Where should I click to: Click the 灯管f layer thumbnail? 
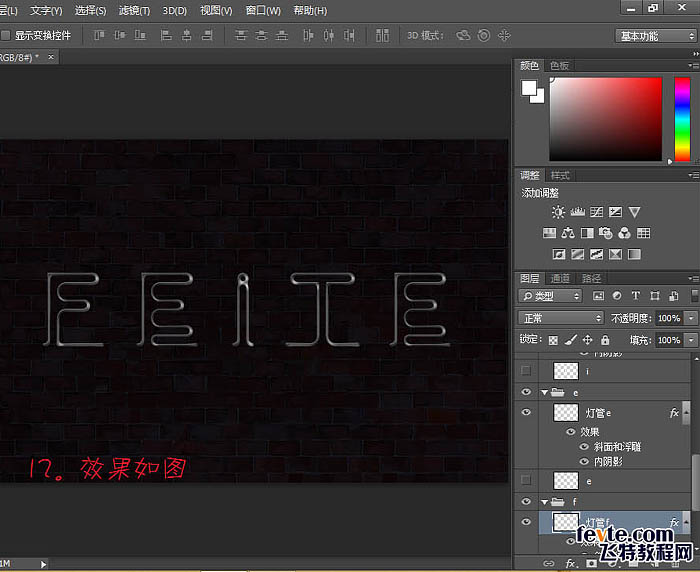(x=566, y=522)
